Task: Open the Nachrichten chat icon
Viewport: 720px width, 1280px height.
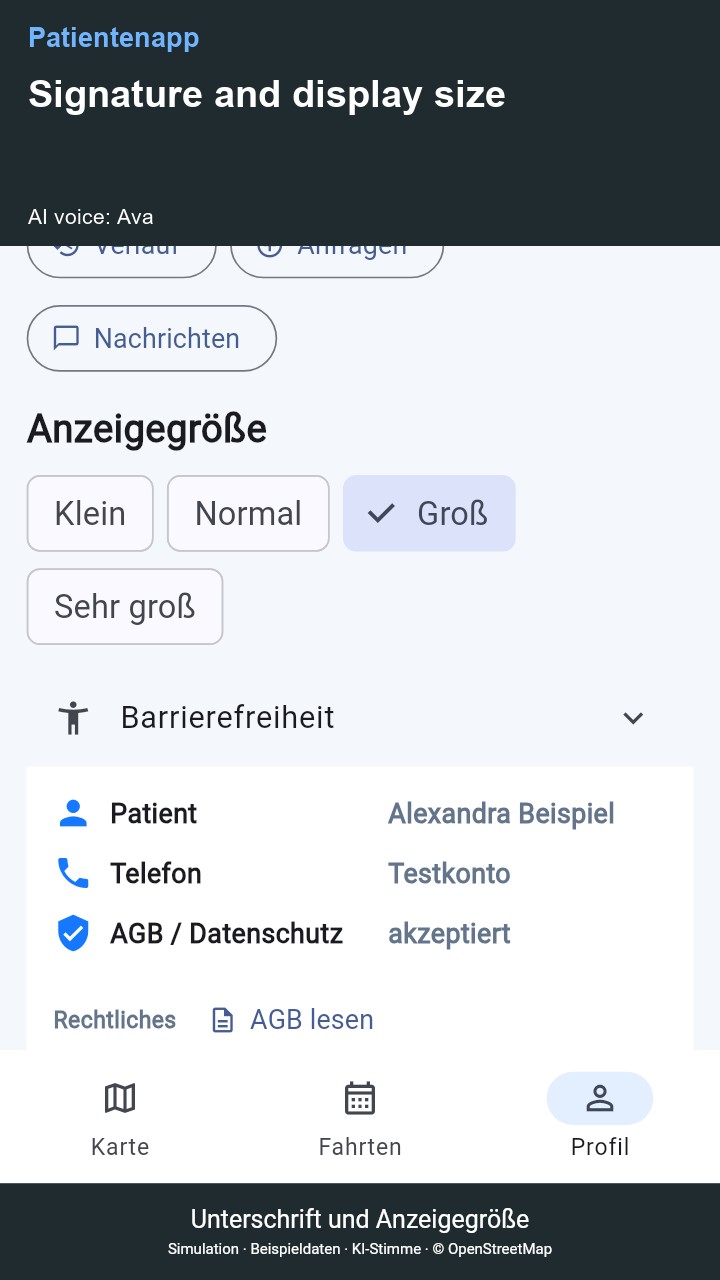Action: click(66, 338)
